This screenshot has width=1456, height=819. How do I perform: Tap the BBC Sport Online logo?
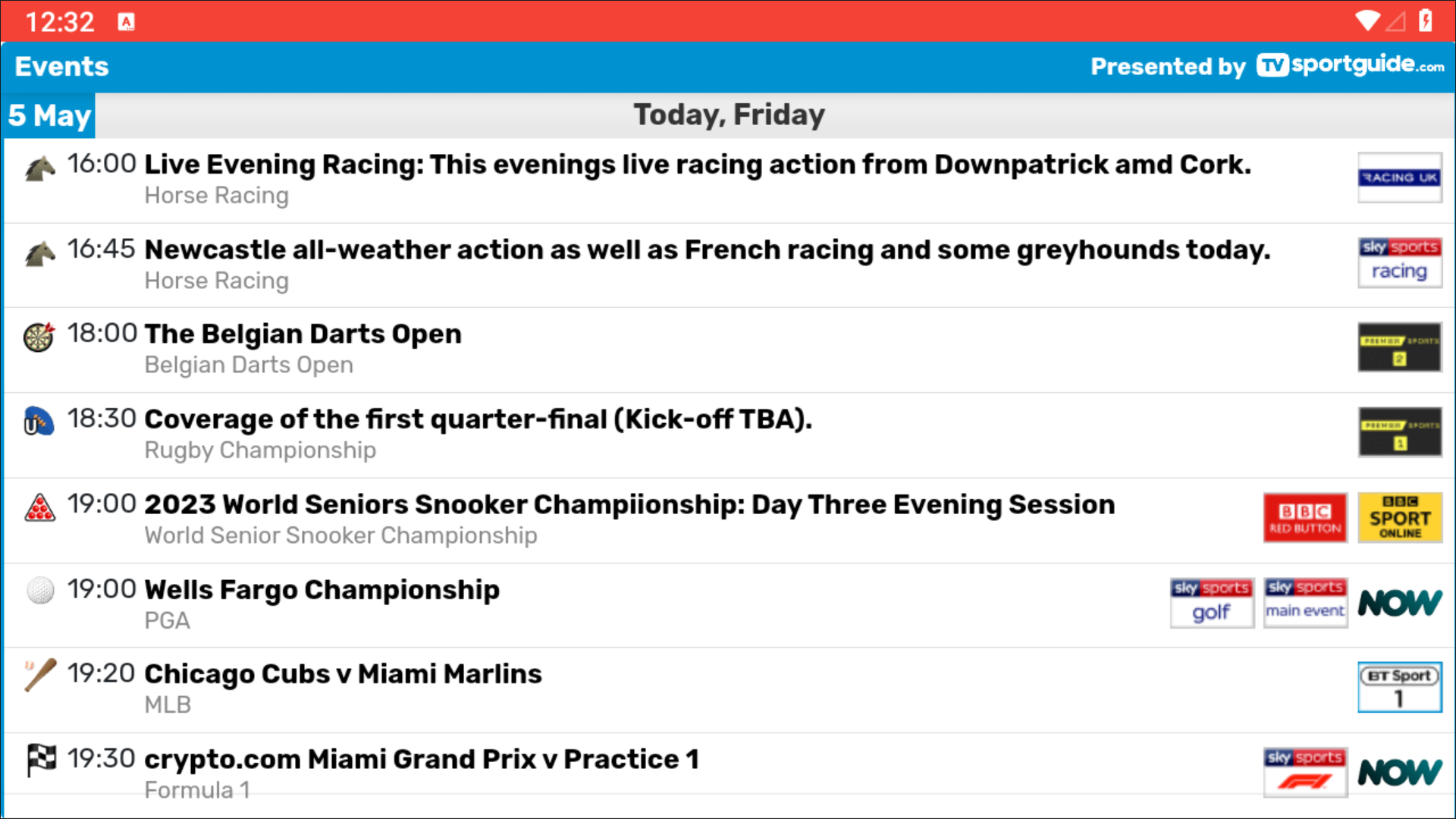coord(1399,518)
